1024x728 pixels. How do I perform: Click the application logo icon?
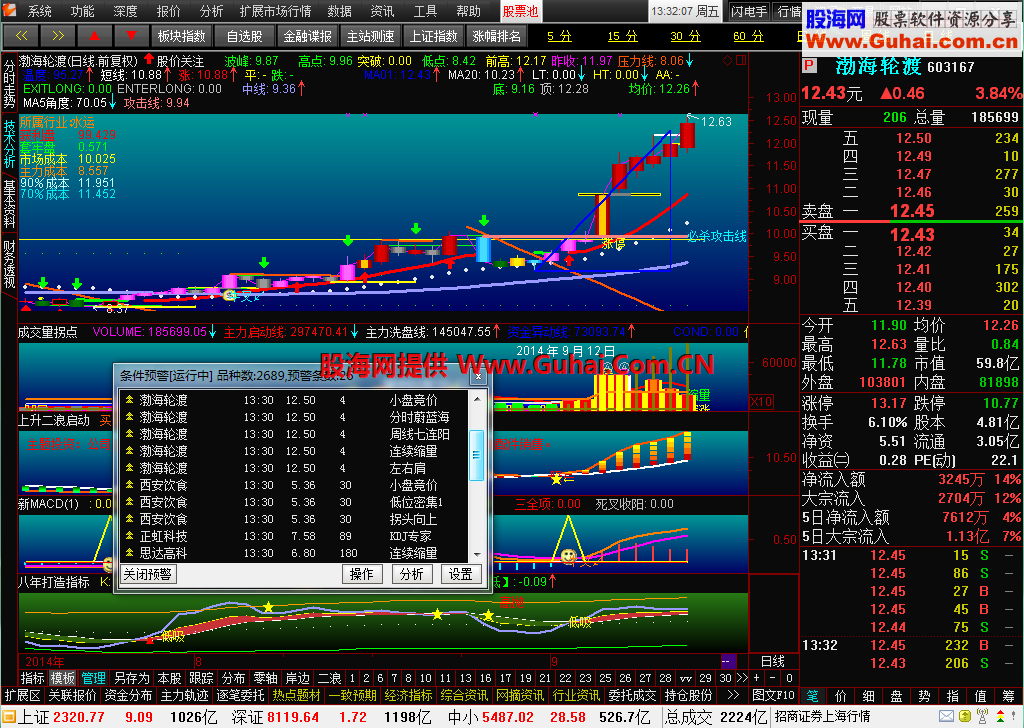(x=9, y=10)
